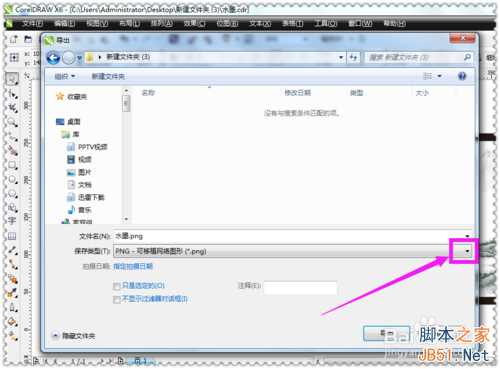Click the change view icon in dialog
500x369 pixels.
click(427, 76)
